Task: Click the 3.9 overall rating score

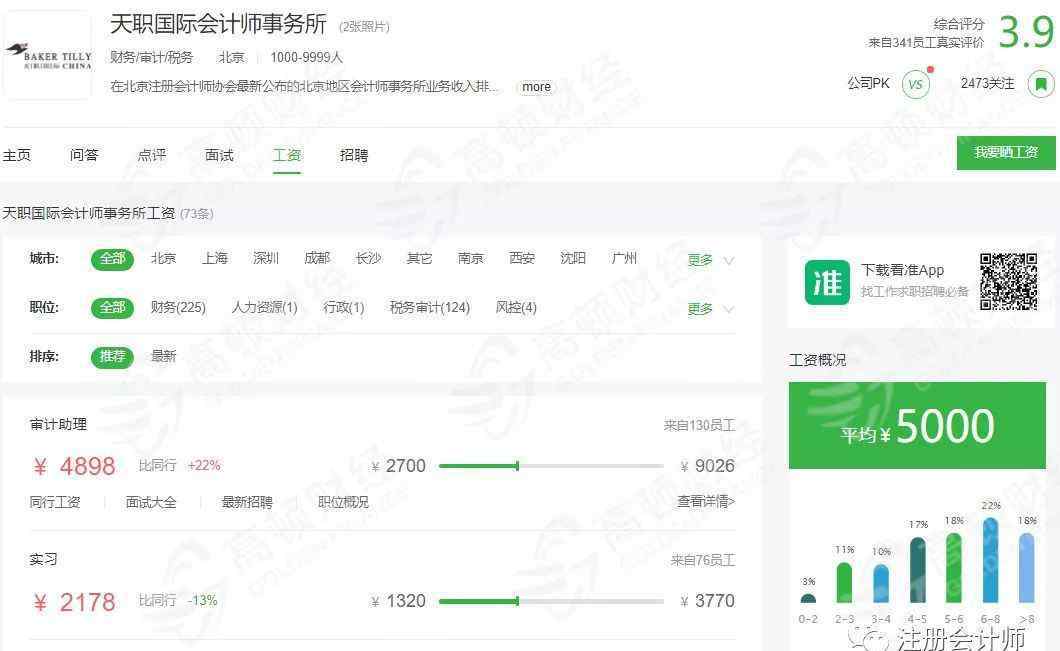Action: coord(1026,32)
